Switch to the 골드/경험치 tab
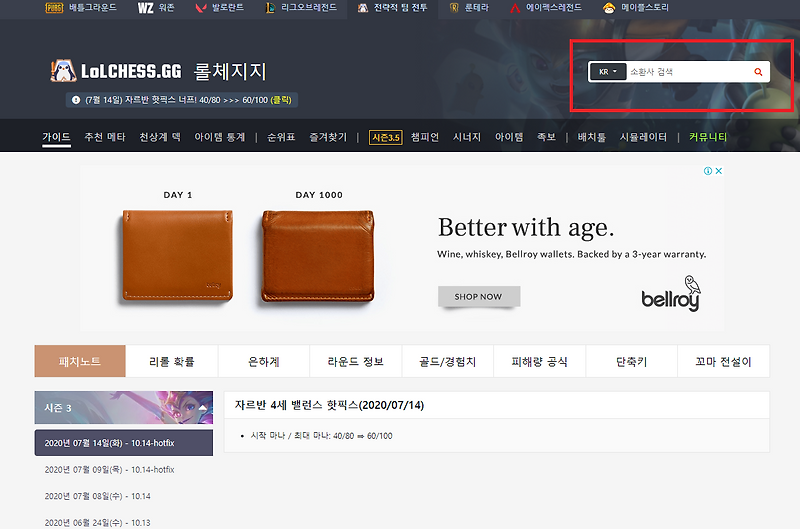This screenshot has height=529, width=800. pos(447,361)
